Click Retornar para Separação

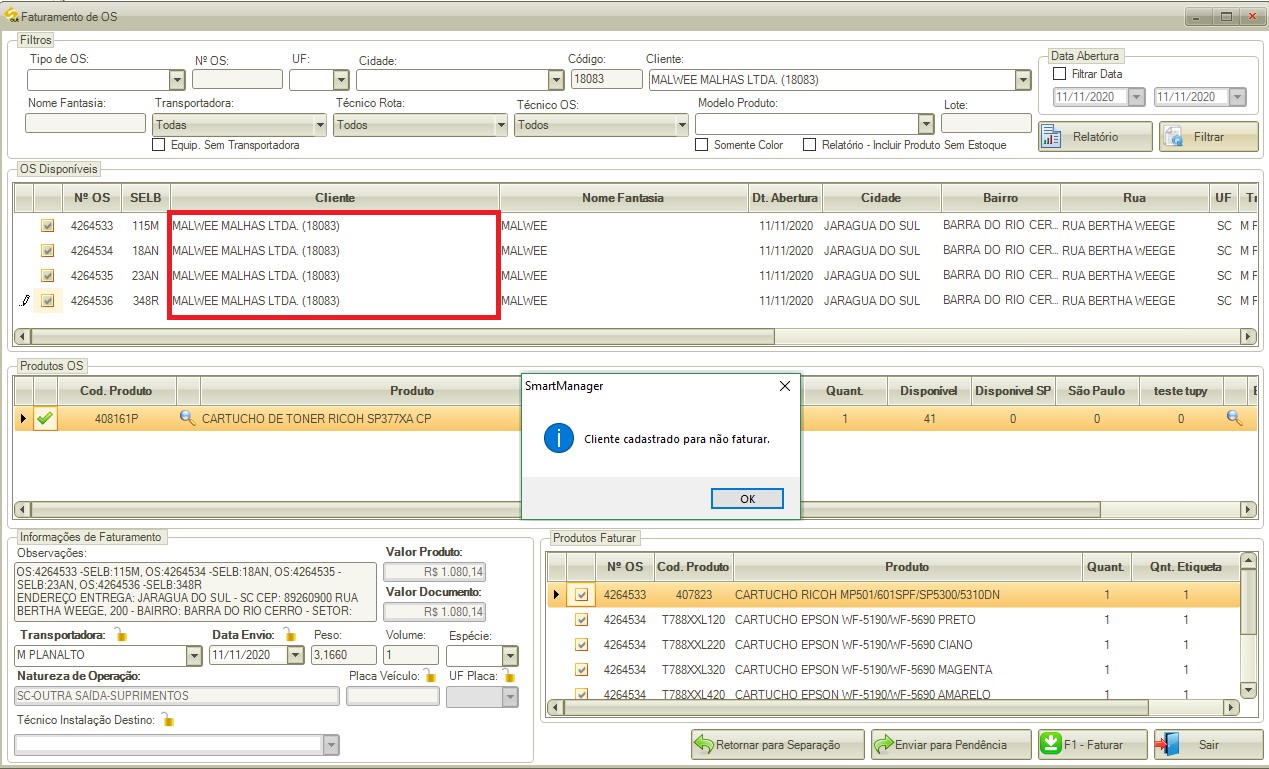tap(778, 745)
